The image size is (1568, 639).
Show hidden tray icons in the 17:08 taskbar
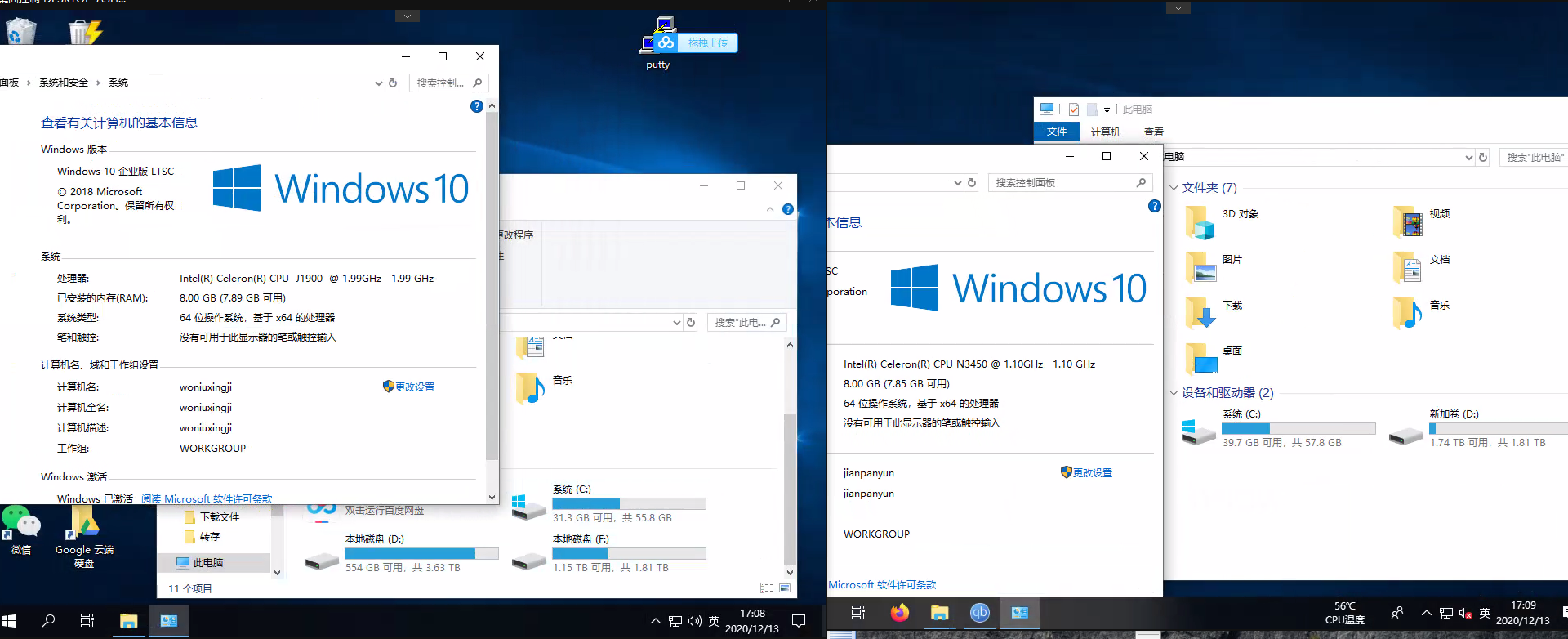click(656, 621)
